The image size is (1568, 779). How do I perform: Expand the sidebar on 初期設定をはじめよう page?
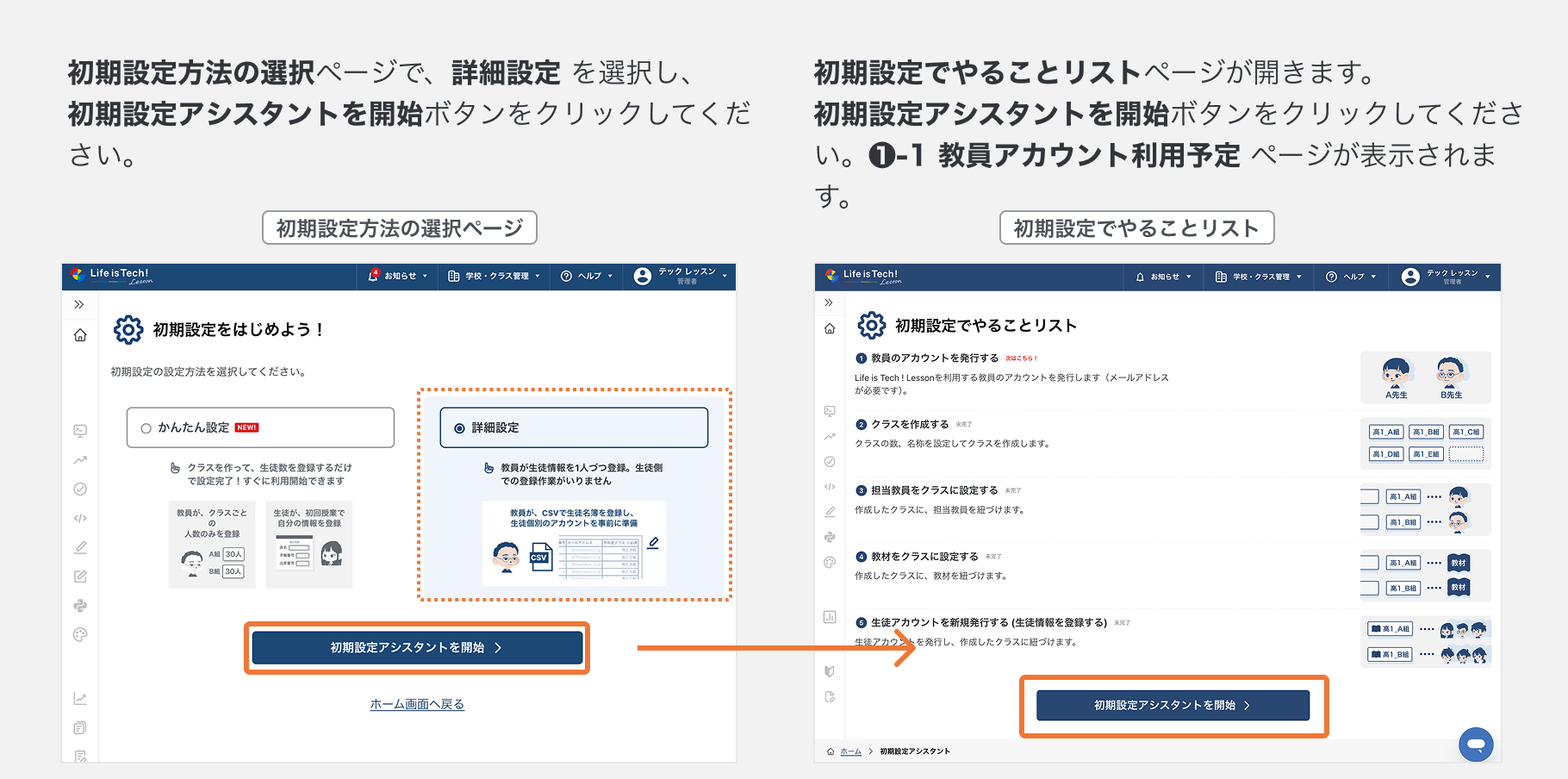(79, 304)
